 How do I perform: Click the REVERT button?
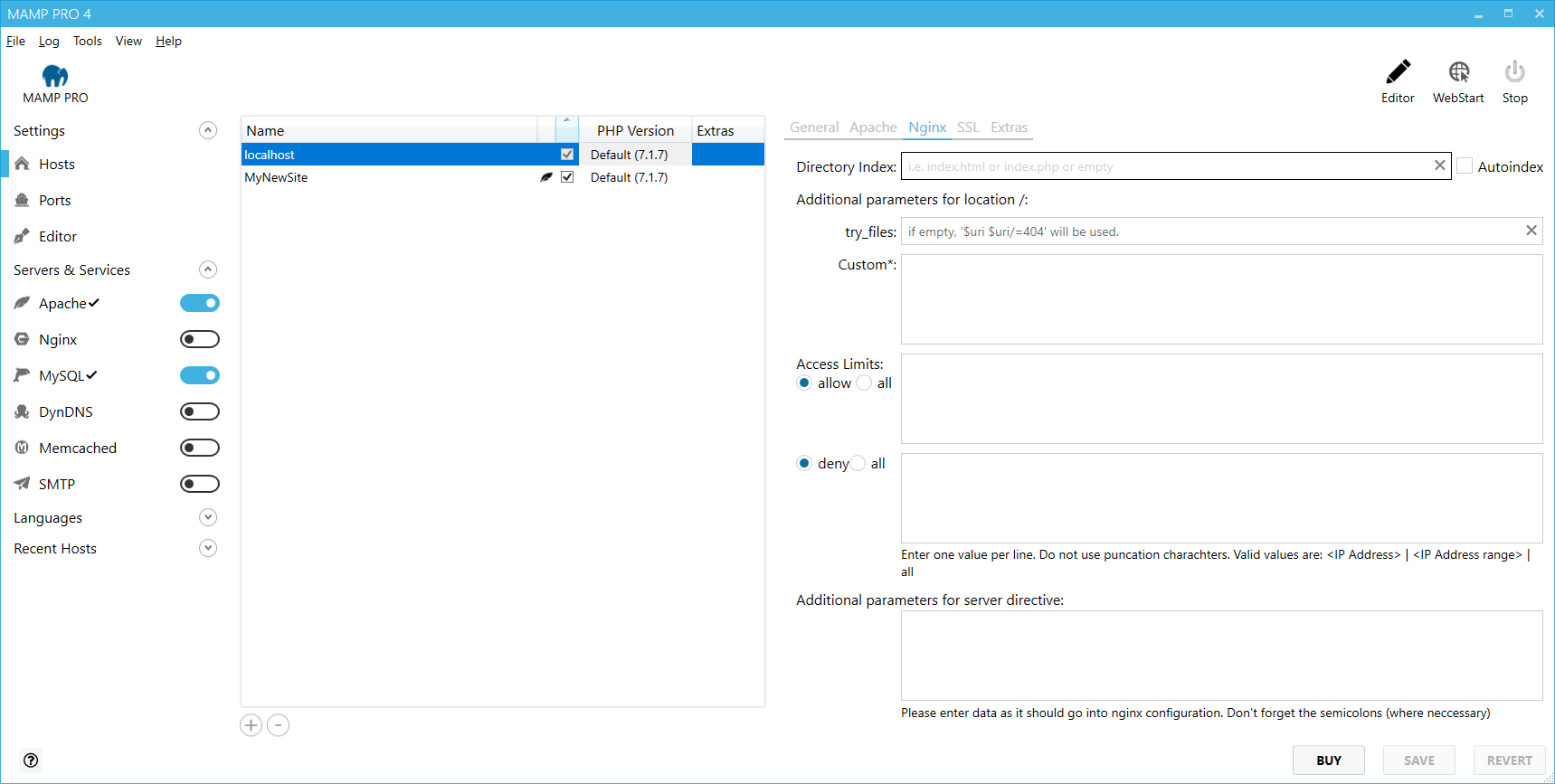coord(1510,760)
